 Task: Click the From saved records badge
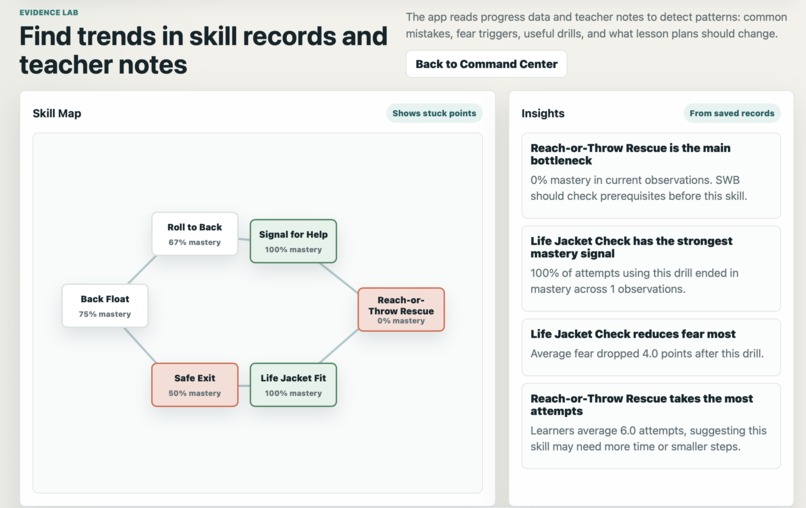[x=732, y=113]
